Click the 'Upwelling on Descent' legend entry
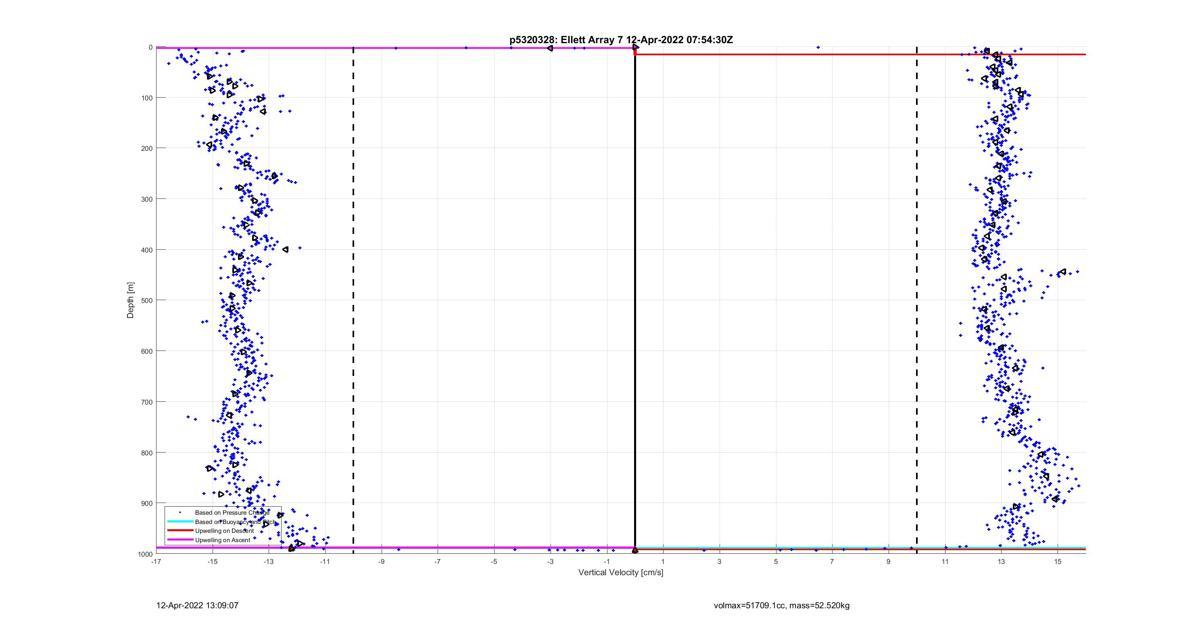 pyautogui.click(x=224, y=530)
